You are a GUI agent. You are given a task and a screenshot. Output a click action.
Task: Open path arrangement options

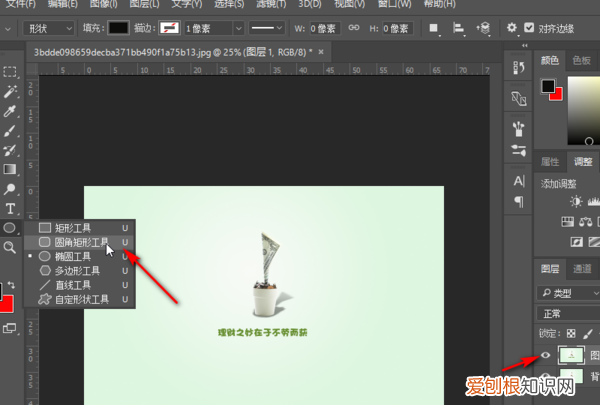tap(483, 28)
